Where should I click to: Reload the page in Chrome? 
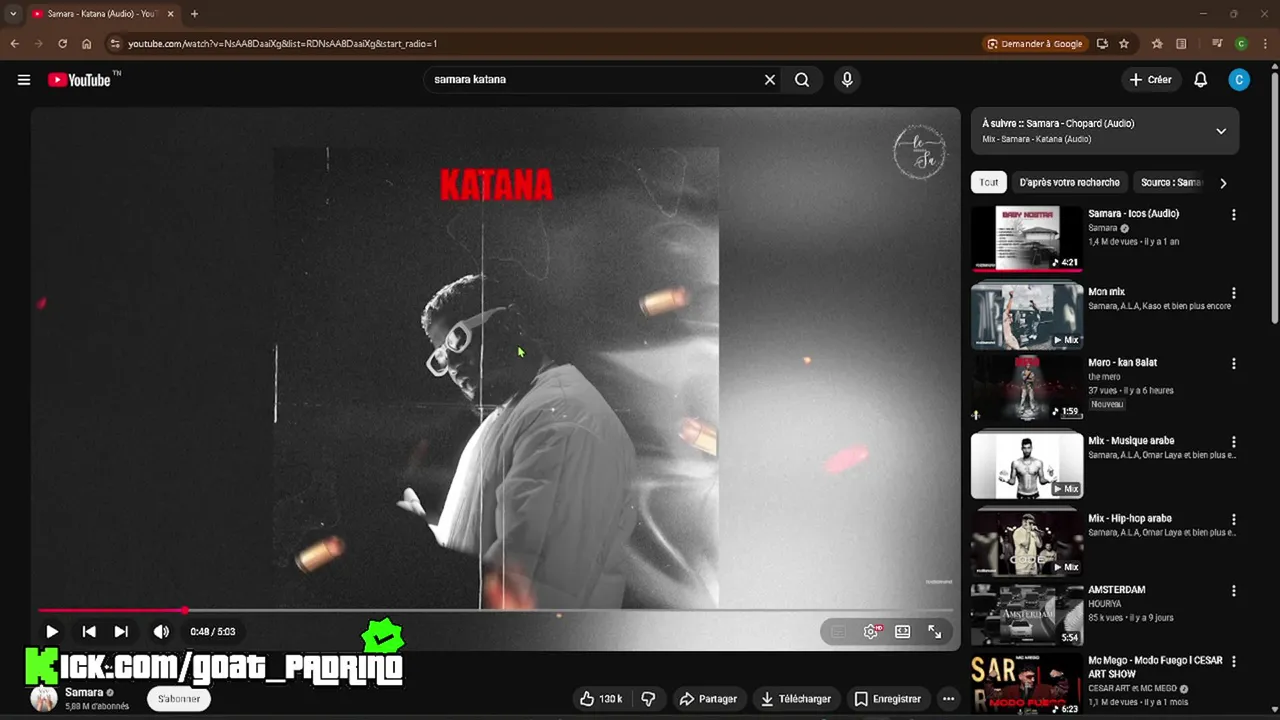[62, 44]
